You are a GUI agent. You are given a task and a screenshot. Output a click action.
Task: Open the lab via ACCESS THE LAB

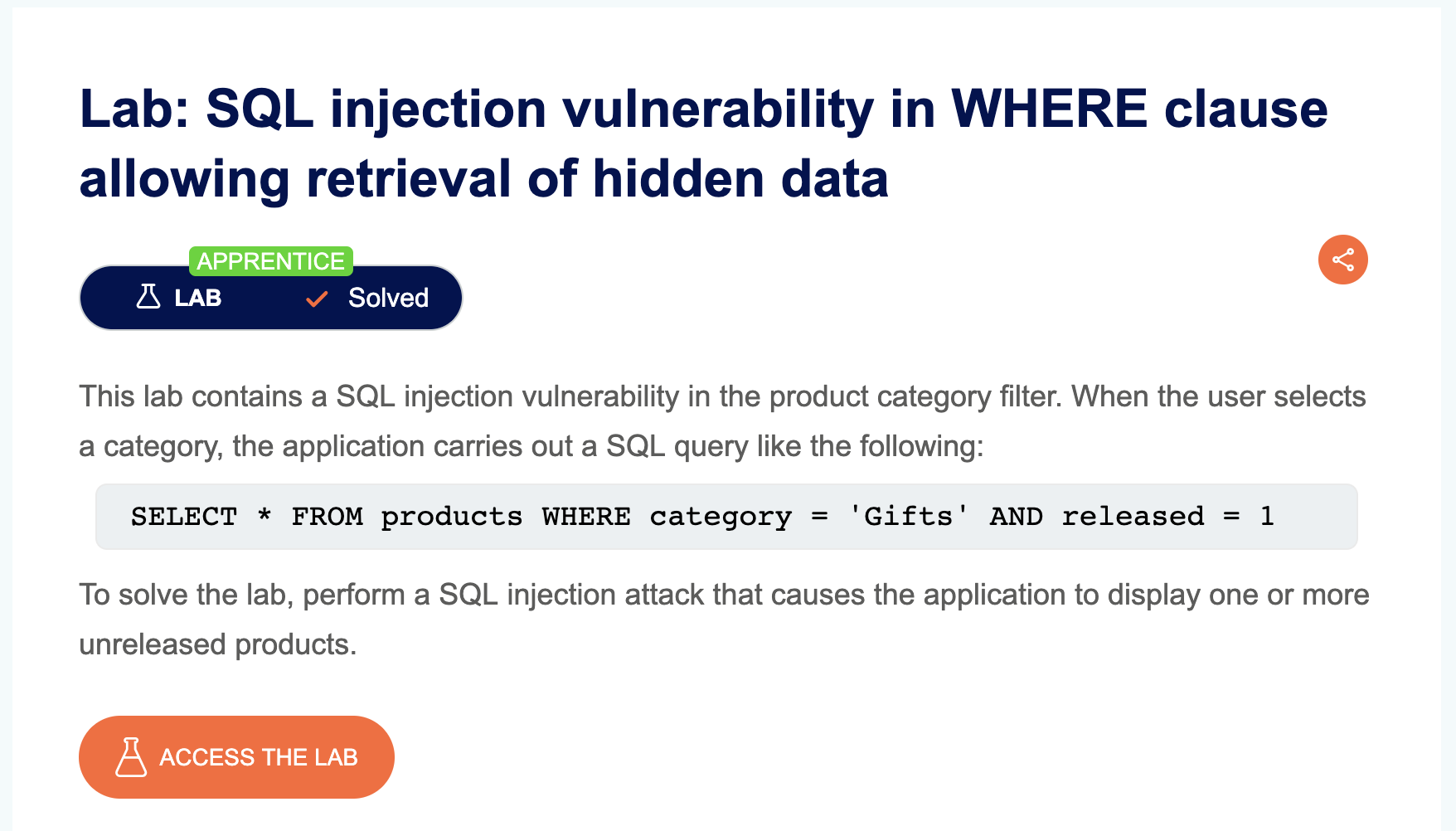click(x=236, y=757)
